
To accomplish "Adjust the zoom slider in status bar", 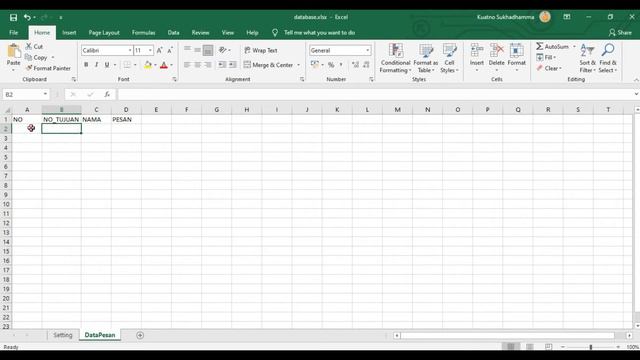I will click(591, 347).
